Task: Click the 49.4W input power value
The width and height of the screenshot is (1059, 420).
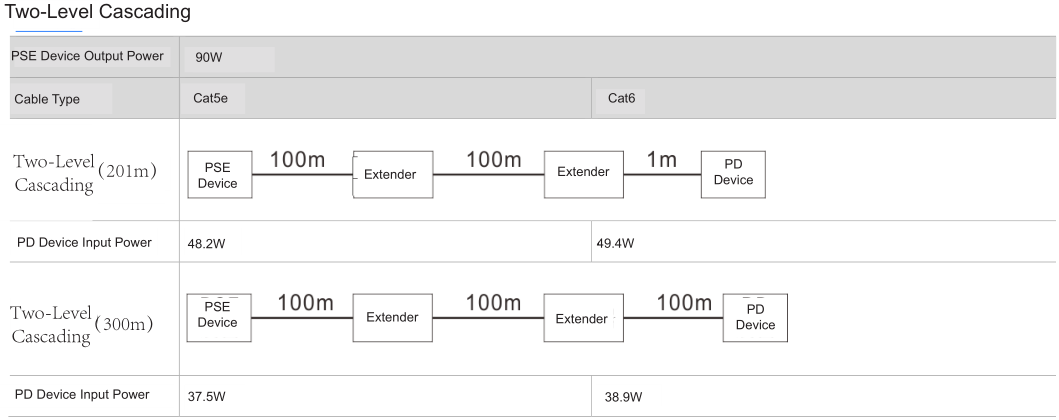Action: pos(615,242)
